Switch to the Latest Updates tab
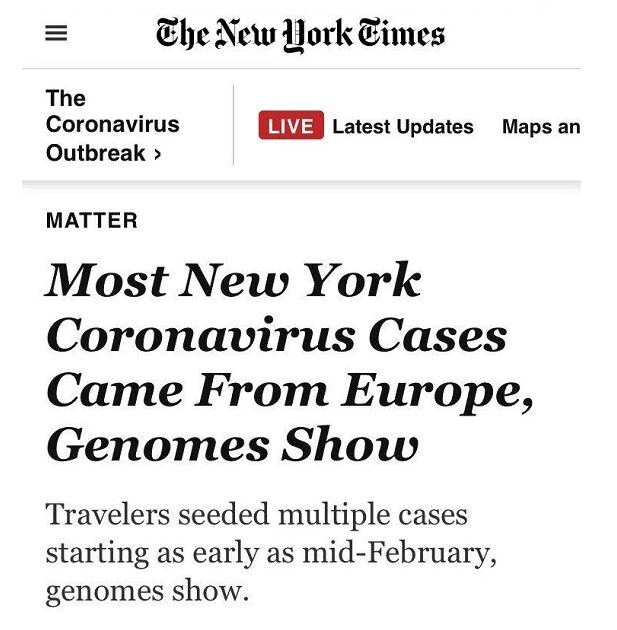This screenshot has width=617, height=630. point(402,127)
